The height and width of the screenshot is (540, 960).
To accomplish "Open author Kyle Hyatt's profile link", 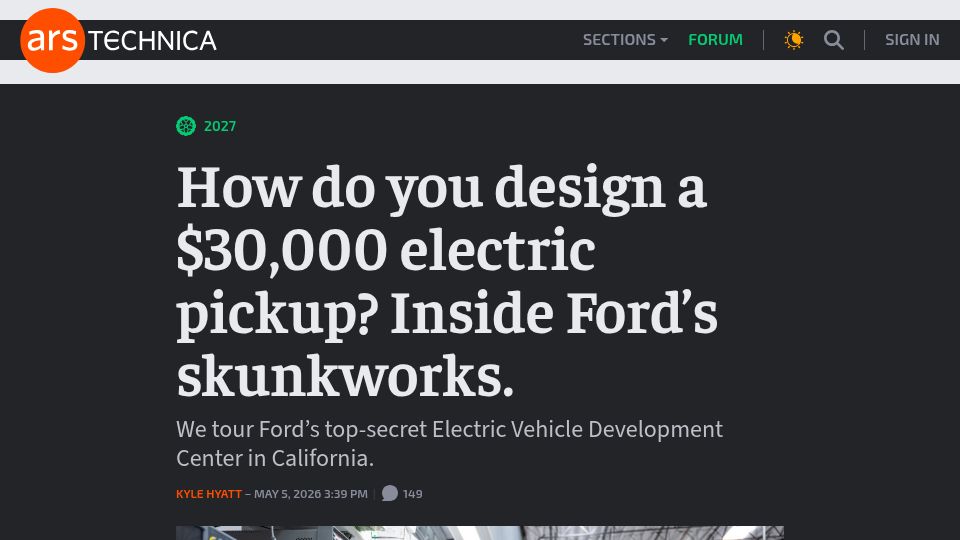I will 209,494.
